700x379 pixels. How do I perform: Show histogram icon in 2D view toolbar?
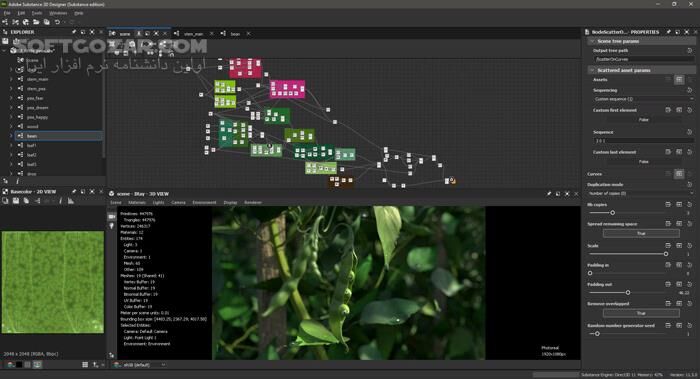(x=71, y=201)
